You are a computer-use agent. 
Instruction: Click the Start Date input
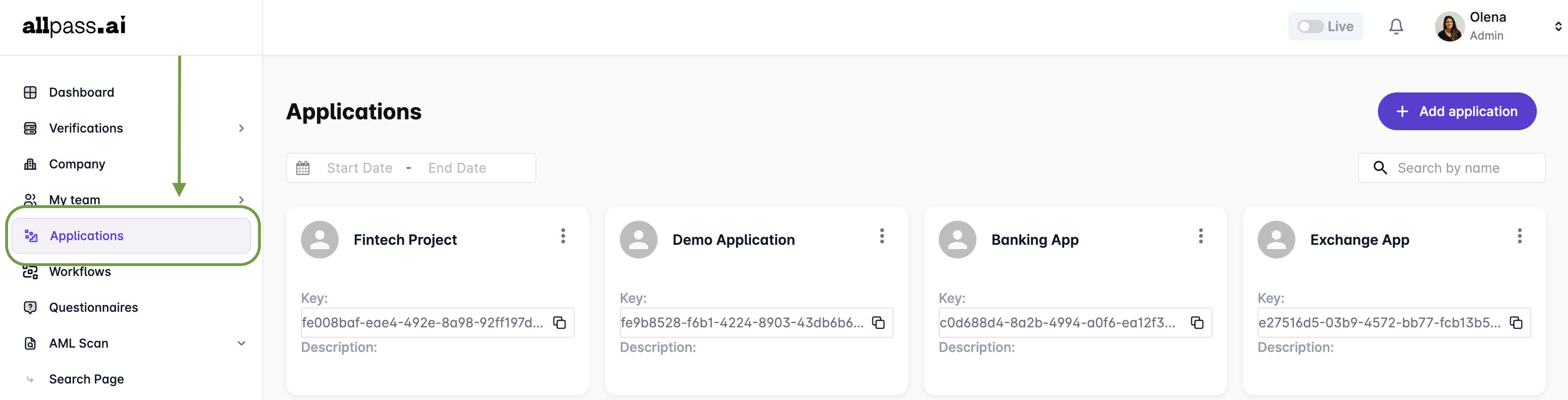click(359, 168)
